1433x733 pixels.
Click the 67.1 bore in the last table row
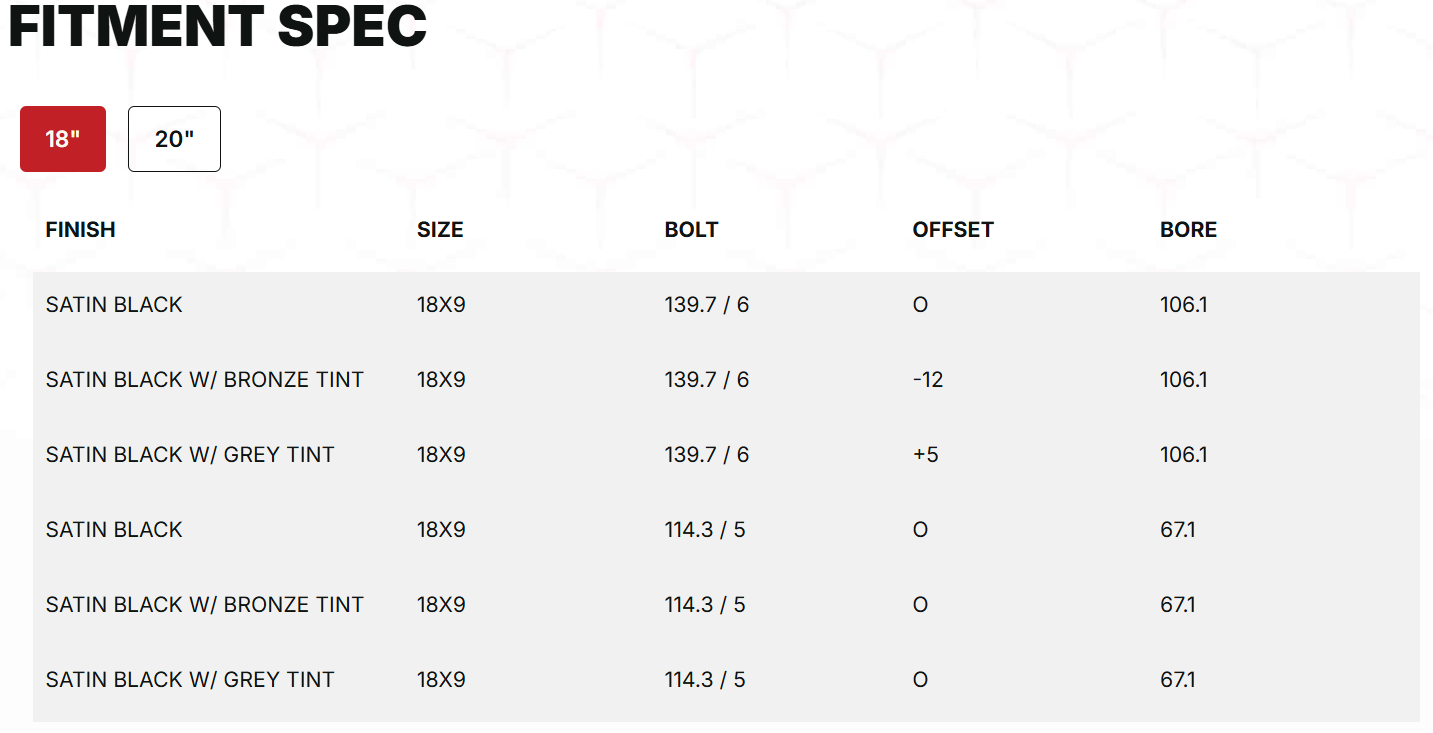click(1178, 680)
